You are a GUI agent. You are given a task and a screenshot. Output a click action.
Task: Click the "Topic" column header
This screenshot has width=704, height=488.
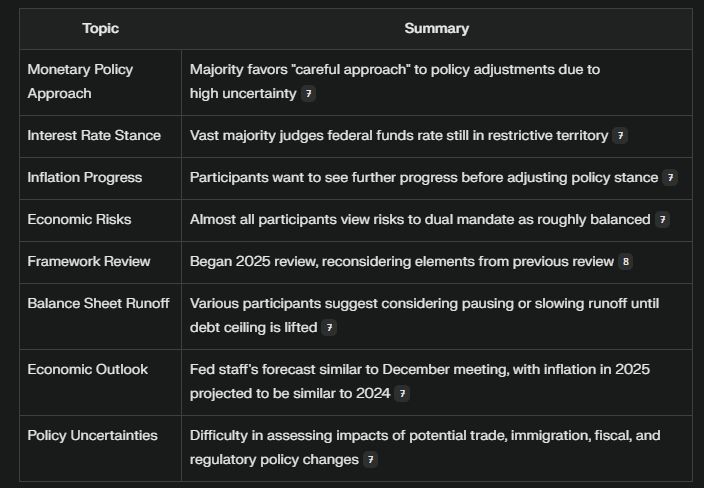100,29
